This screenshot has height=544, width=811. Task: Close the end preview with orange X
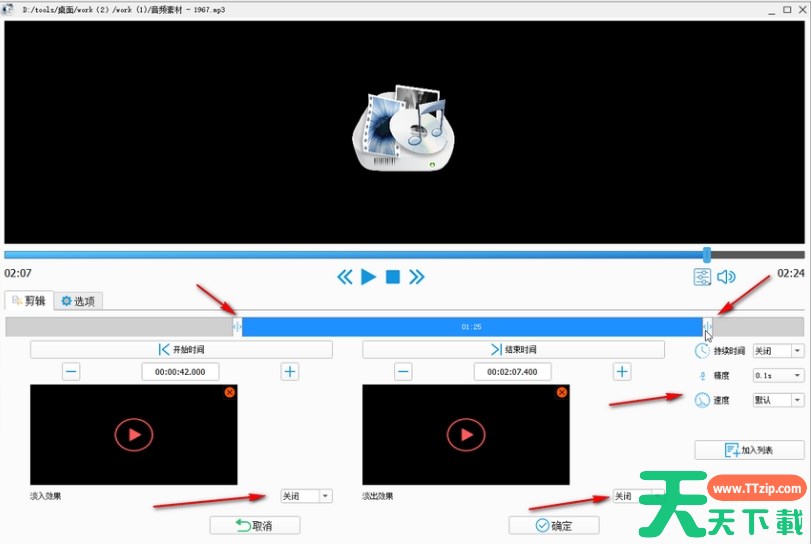click(x=562, y=392)
